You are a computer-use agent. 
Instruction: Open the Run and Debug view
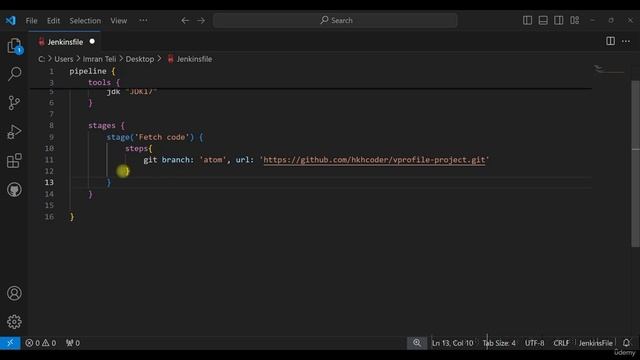(14, 132)
